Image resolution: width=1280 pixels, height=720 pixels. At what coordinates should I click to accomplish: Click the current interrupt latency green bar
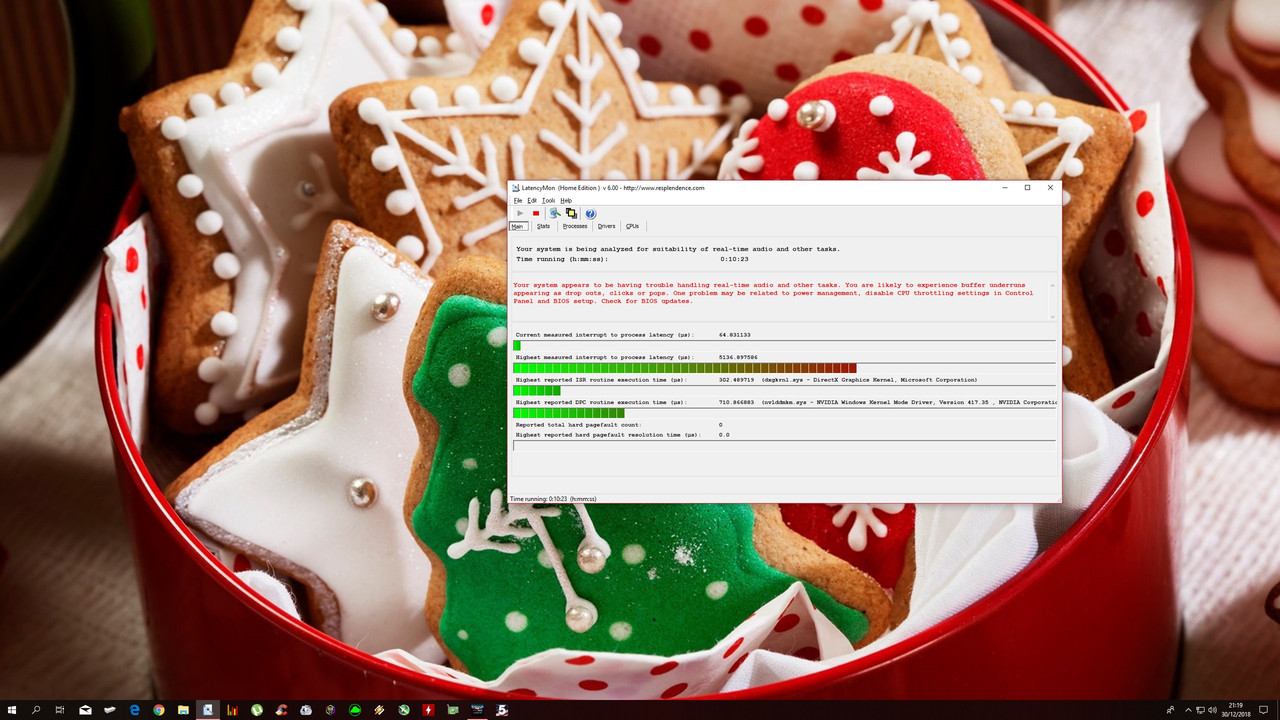point(517,346)
